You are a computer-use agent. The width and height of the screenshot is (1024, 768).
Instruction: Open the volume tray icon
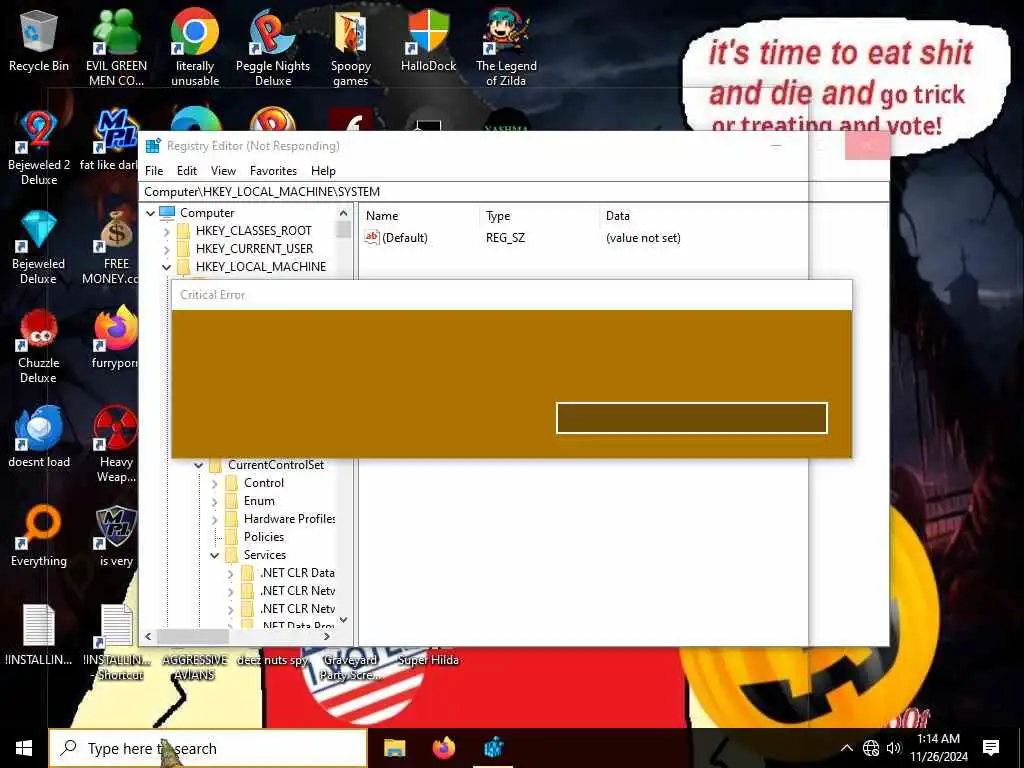pos(894,748)
